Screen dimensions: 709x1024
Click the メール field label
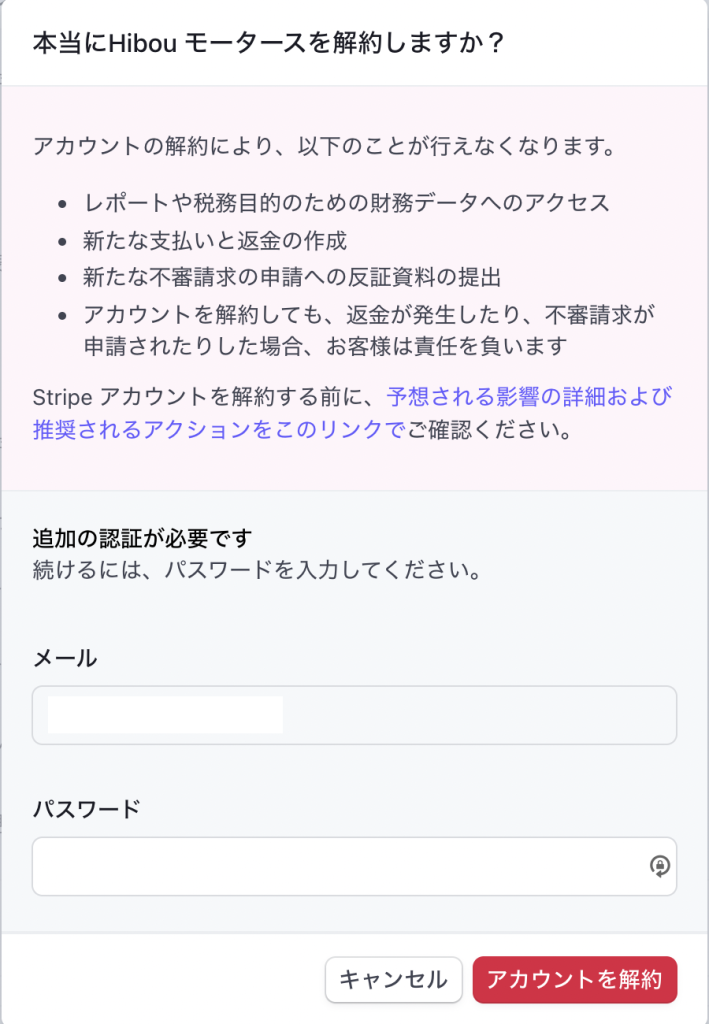pos(65,658)
